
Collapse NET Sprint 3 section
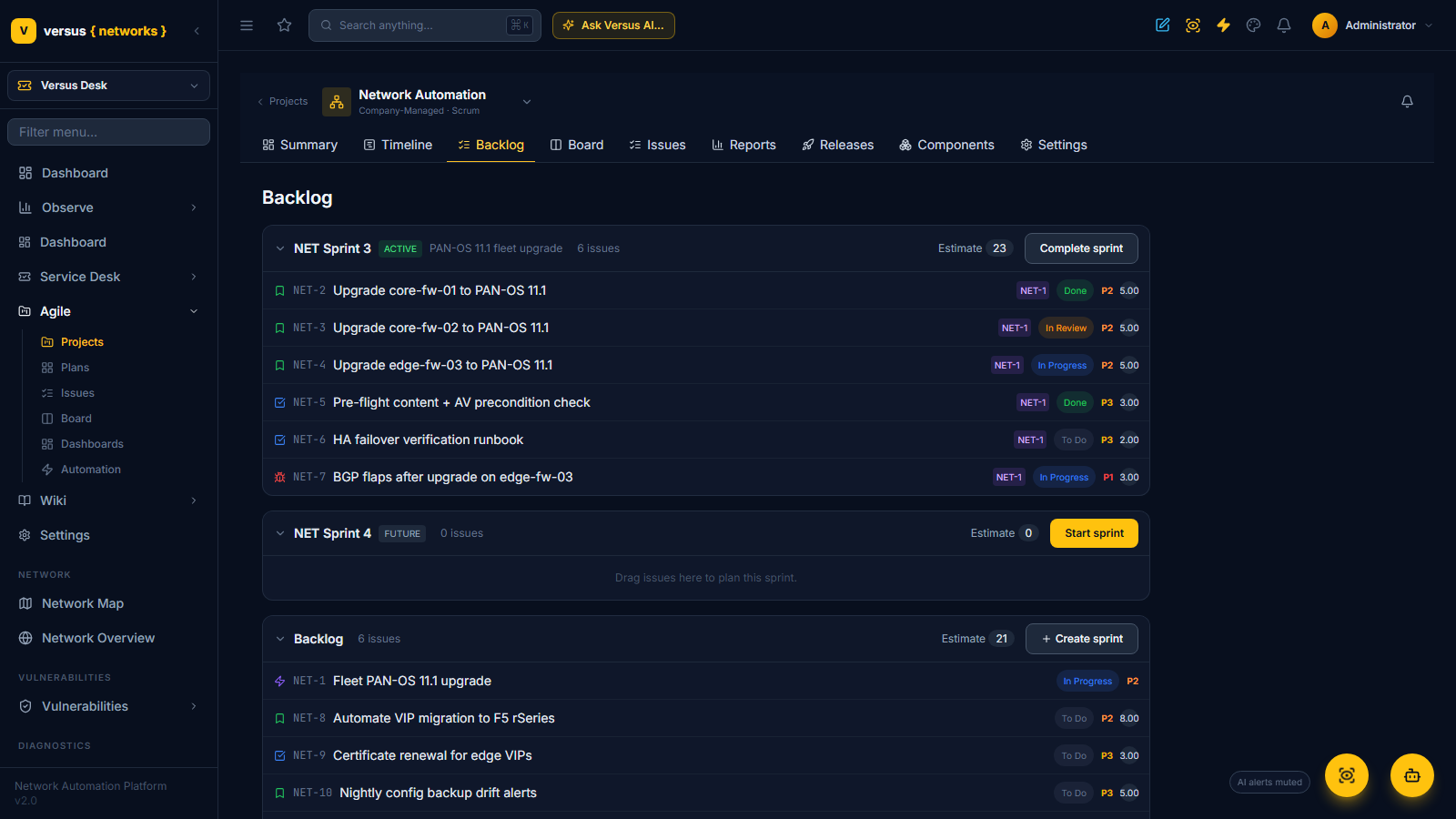tap(280, 248)
